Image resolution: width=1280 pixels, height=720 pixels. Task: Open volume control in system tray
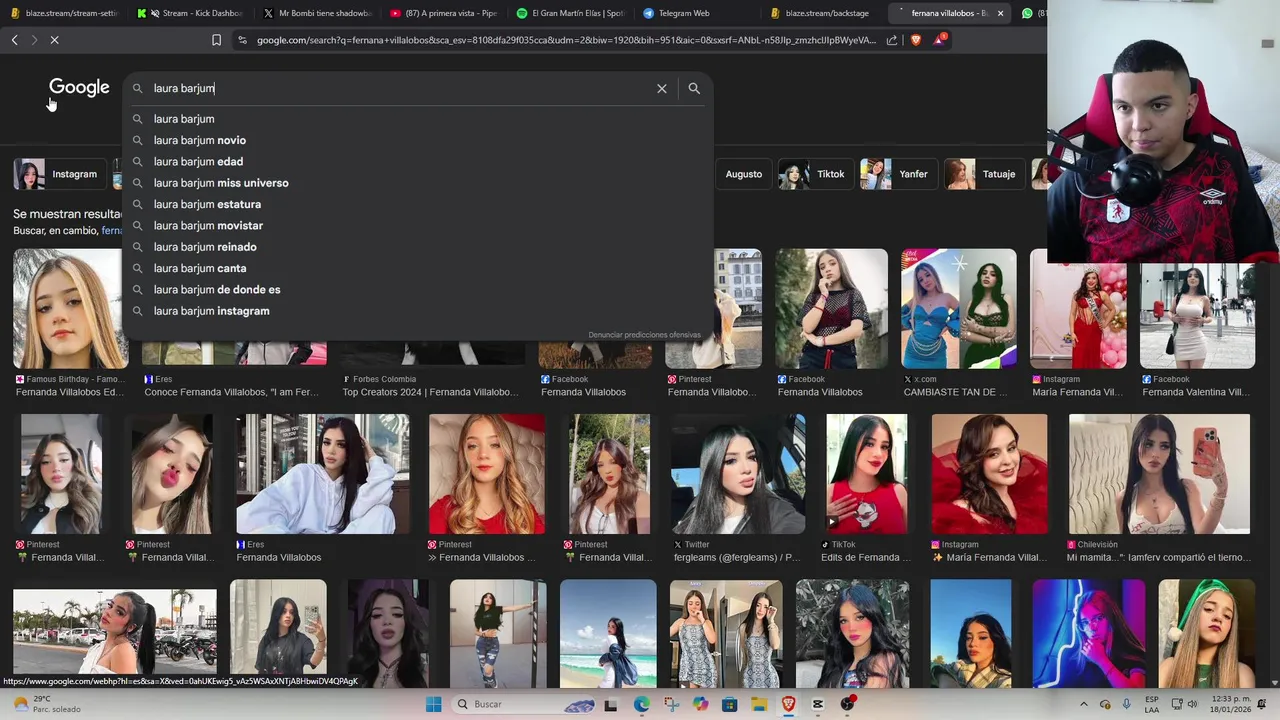point(1192,704)
